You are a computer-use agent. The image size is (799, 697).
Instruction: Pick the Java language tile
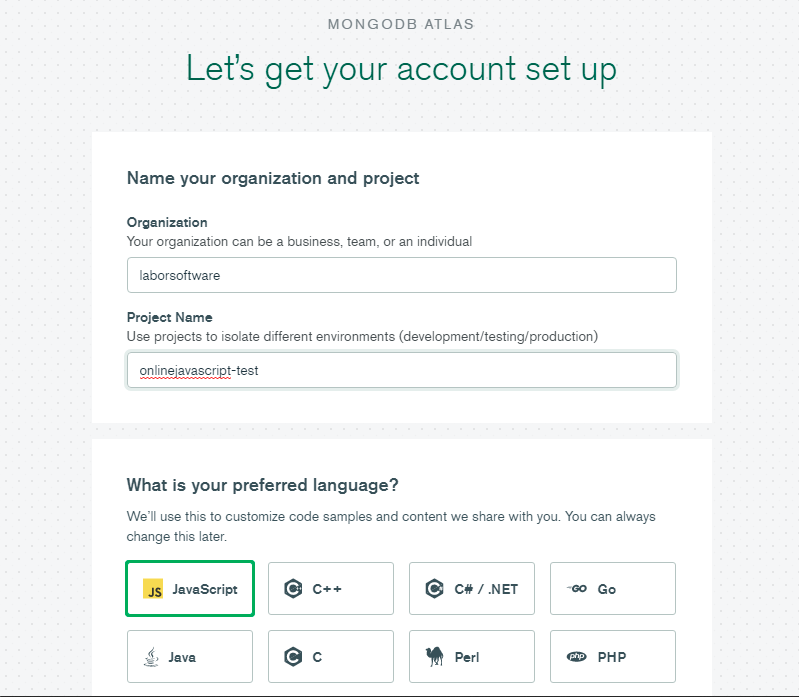coord(190,657)
